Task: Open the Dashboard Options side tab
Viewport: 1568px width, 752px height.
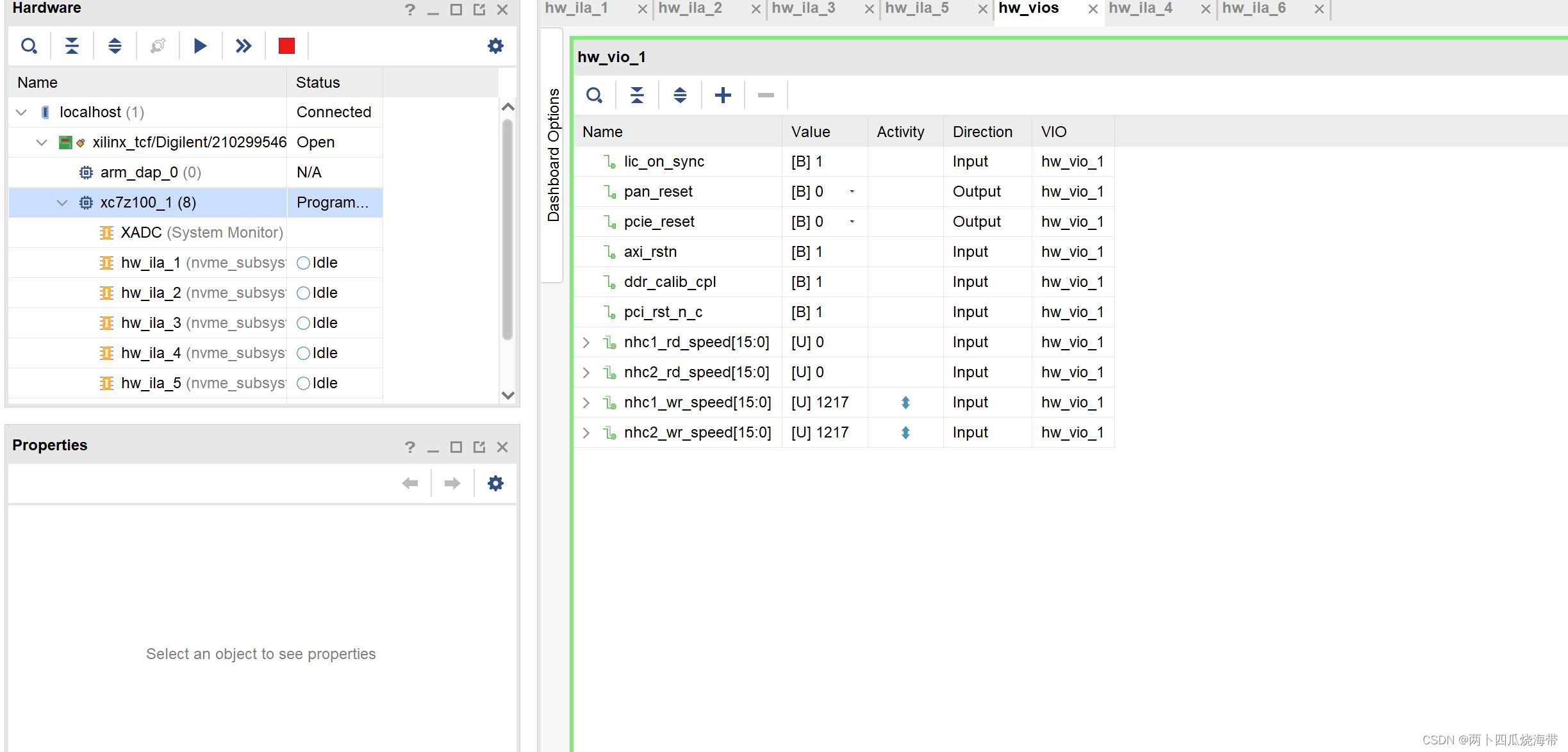Action: point(552,155)
